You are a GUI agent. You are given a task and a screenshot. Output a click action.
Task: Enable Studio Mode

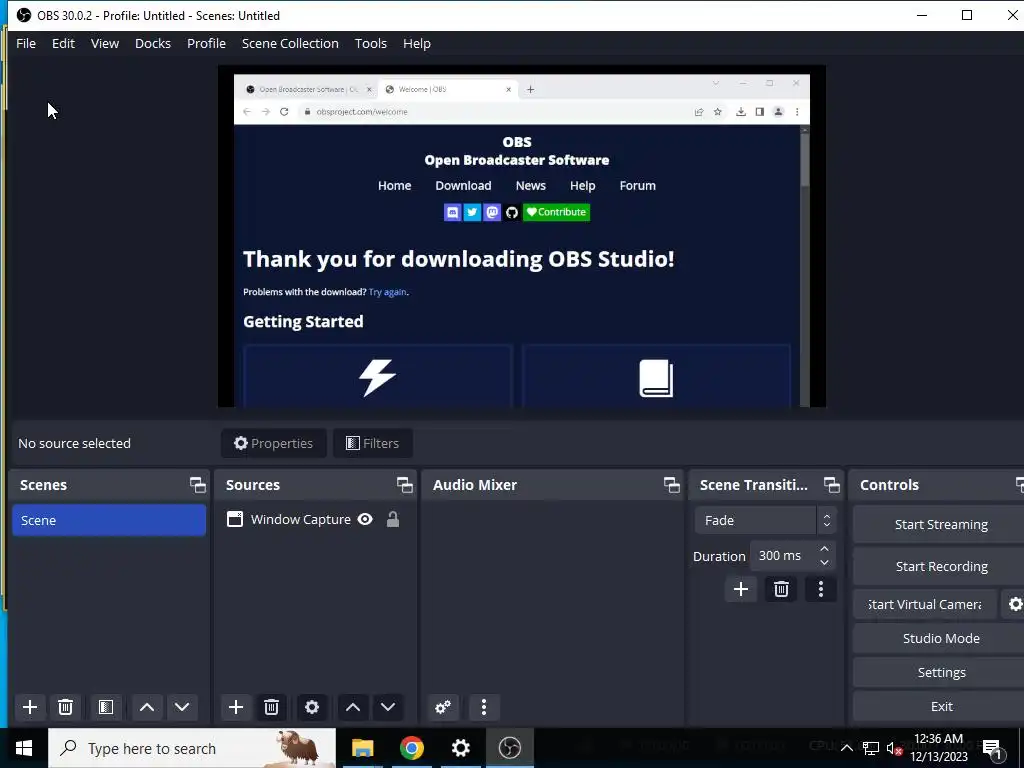tap(939, 639)
